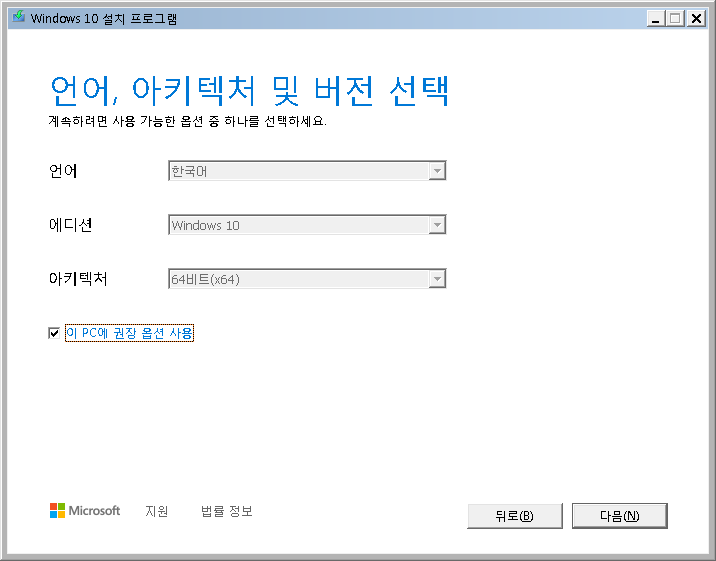
Task: Click the '계속하려면 사용 가능한 옵션' instruction text
Action: 188,121
